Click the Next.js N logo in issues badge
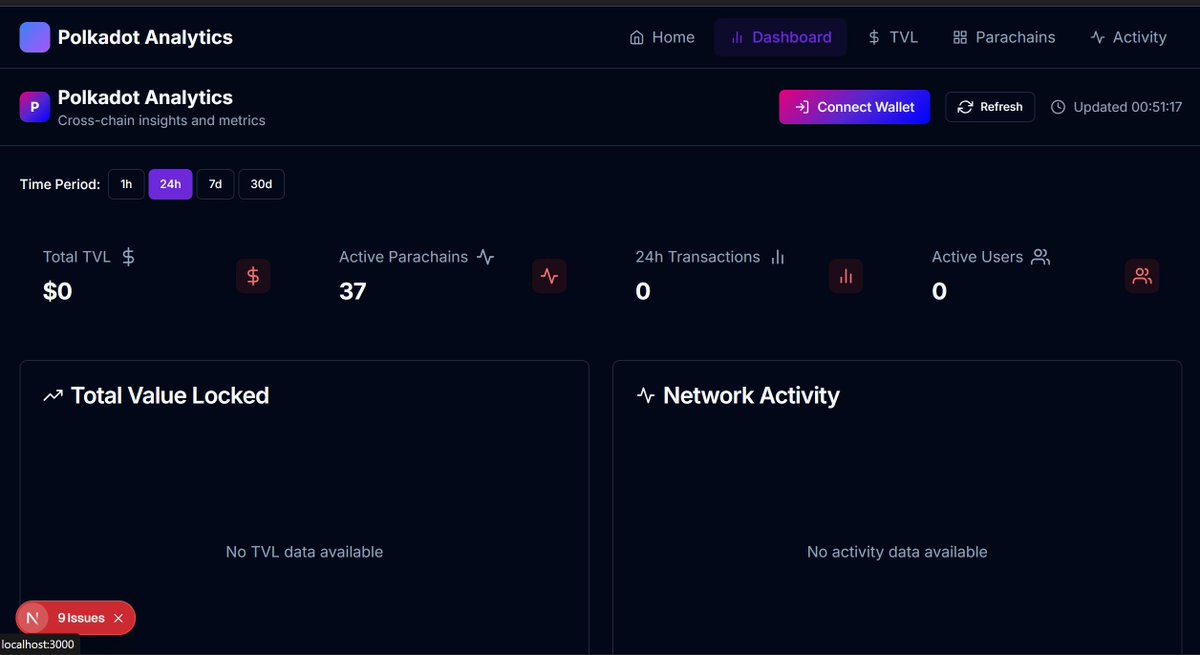 [x=34, y=618]
